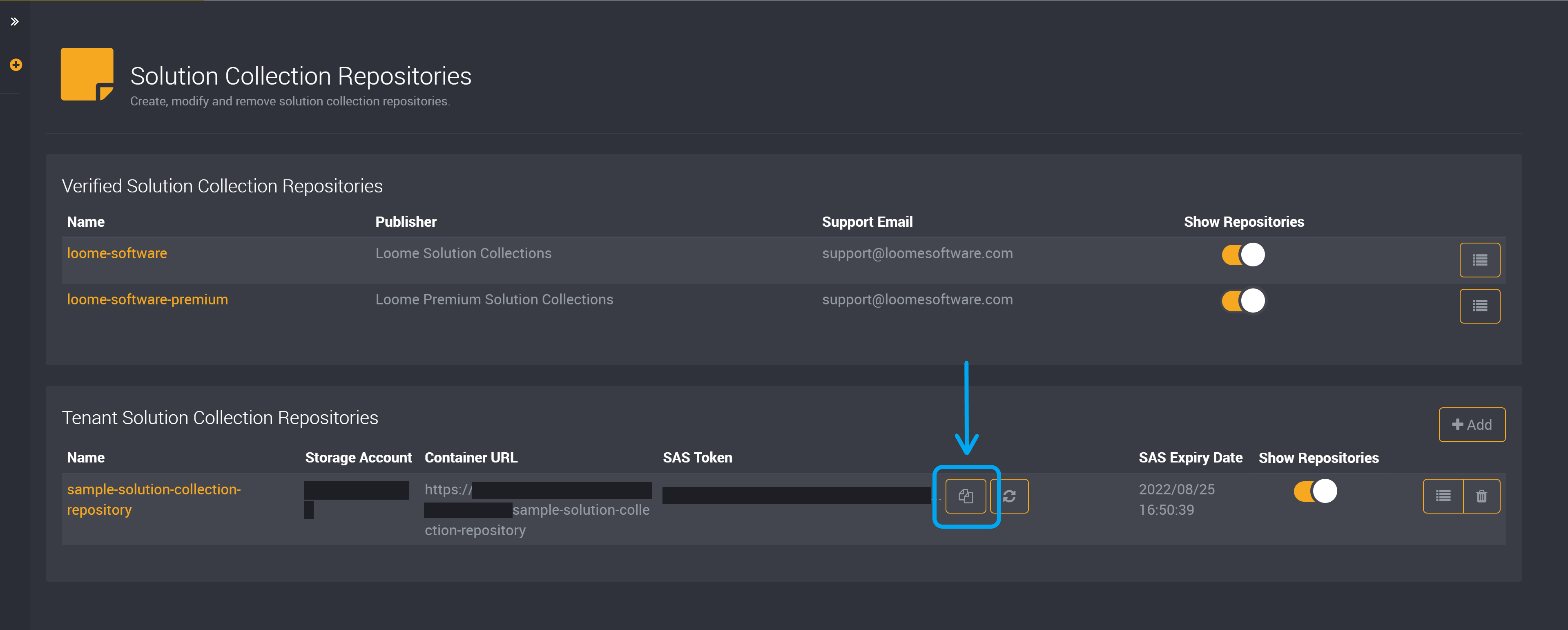Click the Container URL column header
Viewport: 1568px width, 630px height.
471,458
